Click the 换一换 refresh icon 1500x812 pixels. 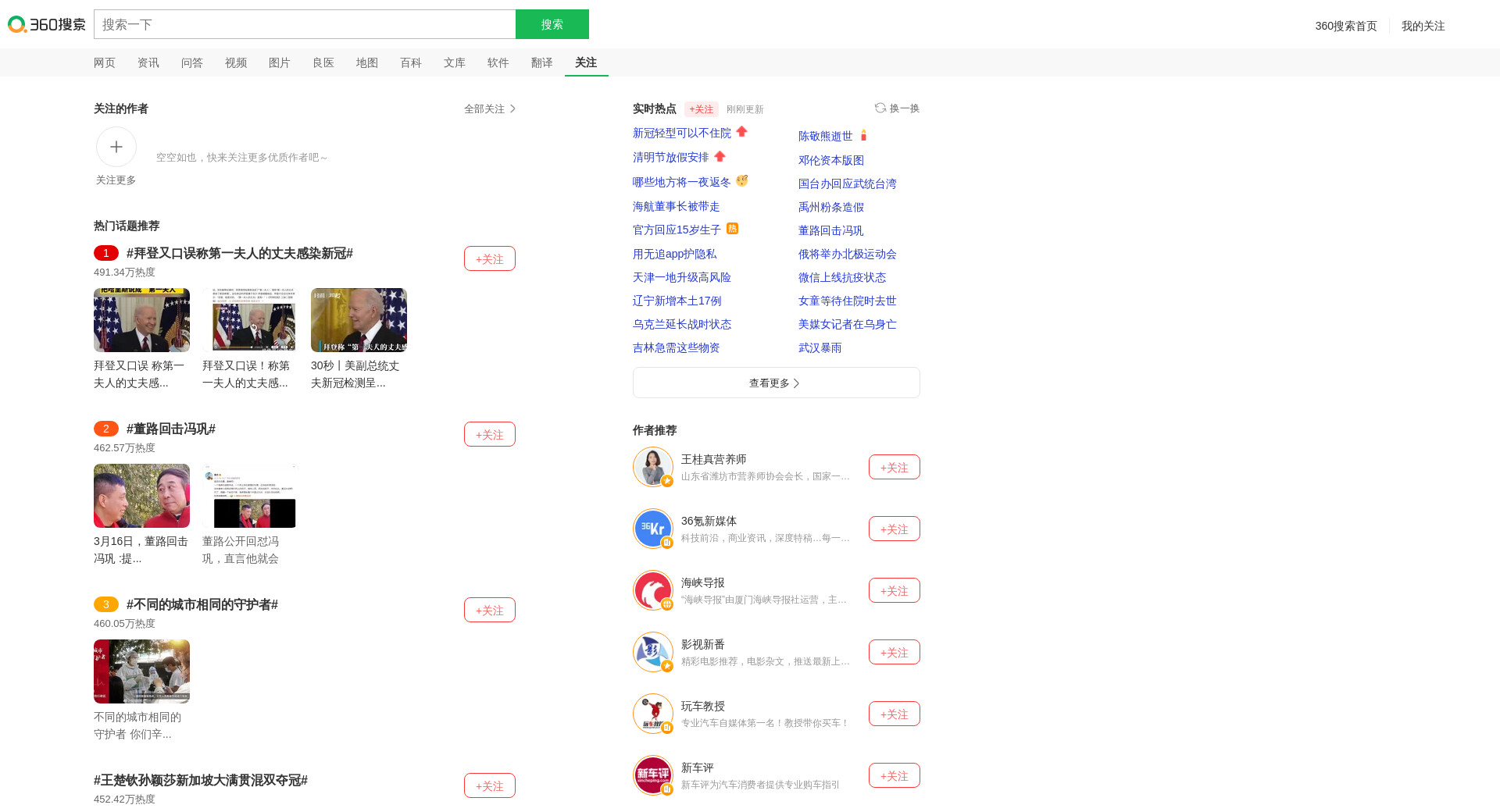(x=880, y=108)
